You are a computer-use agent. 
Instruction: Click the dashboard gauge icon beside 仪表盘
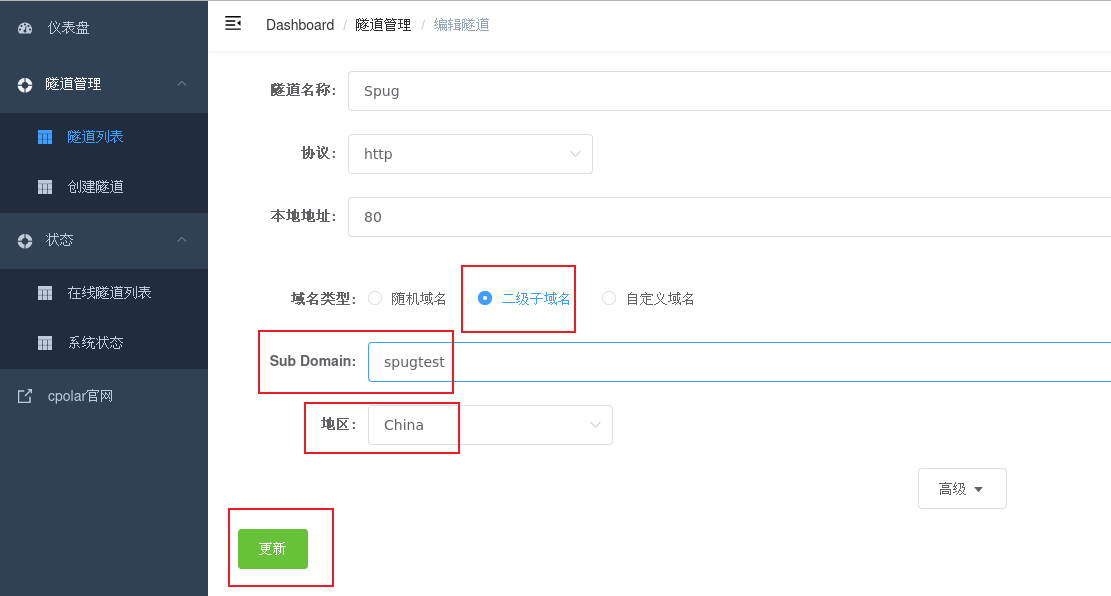pos(25,28)
